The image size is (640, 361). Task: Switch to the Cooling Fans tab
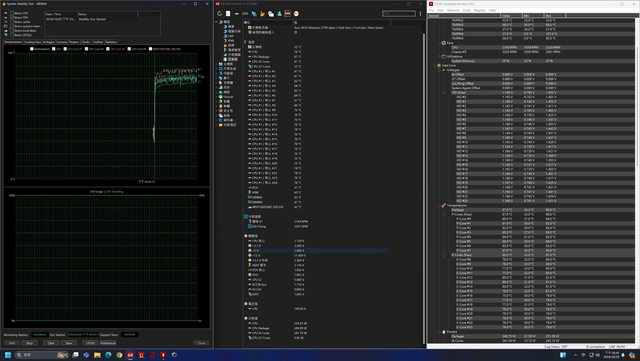[x=33, y=42]
